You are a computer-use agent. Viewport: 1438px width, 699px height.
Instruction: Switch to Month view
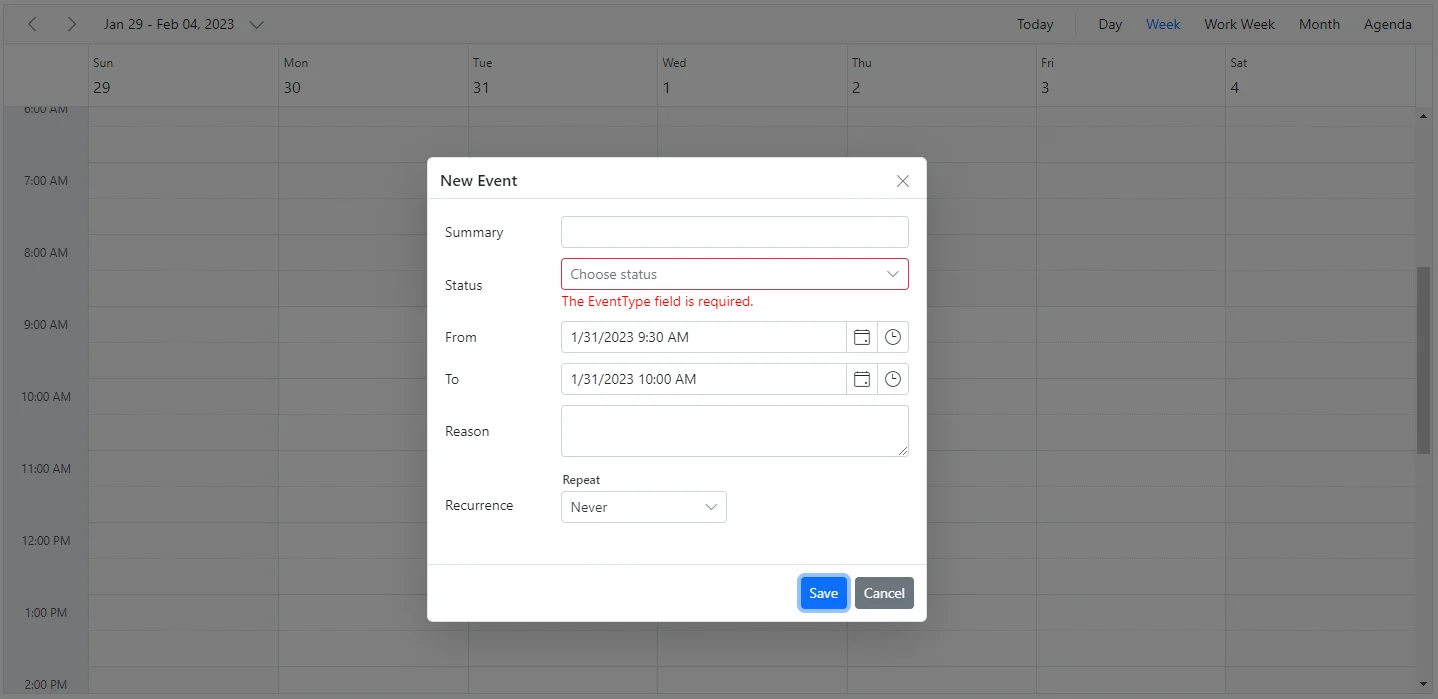[1319, 24]
